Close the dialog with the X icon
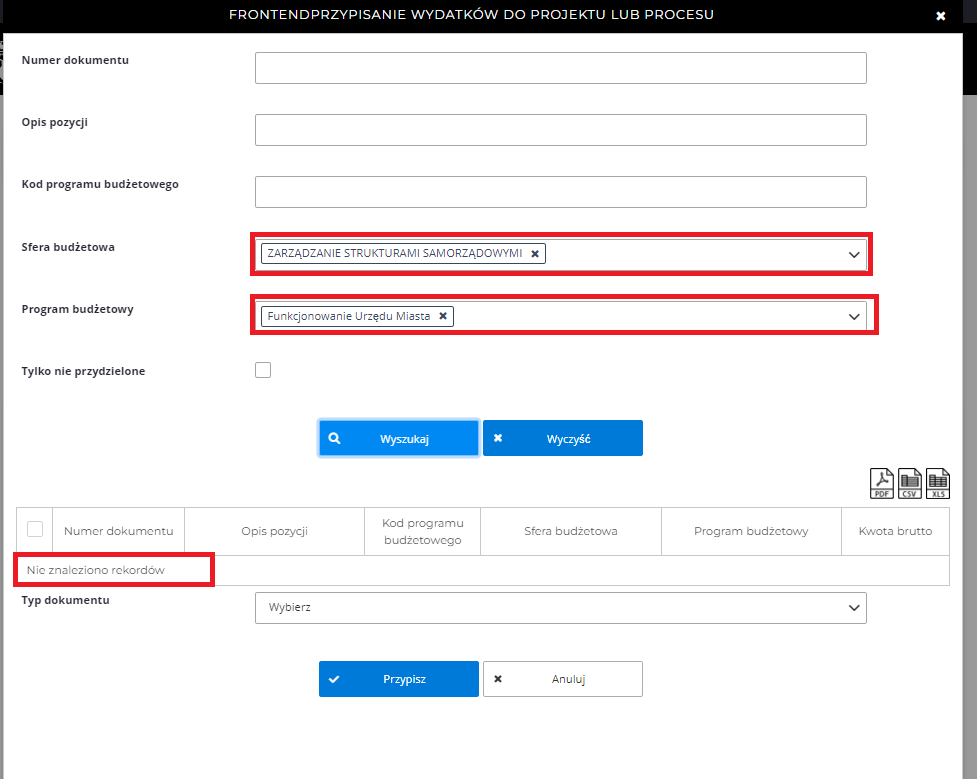The width and height of the screenshot is (977, 779). coord(940,16)
